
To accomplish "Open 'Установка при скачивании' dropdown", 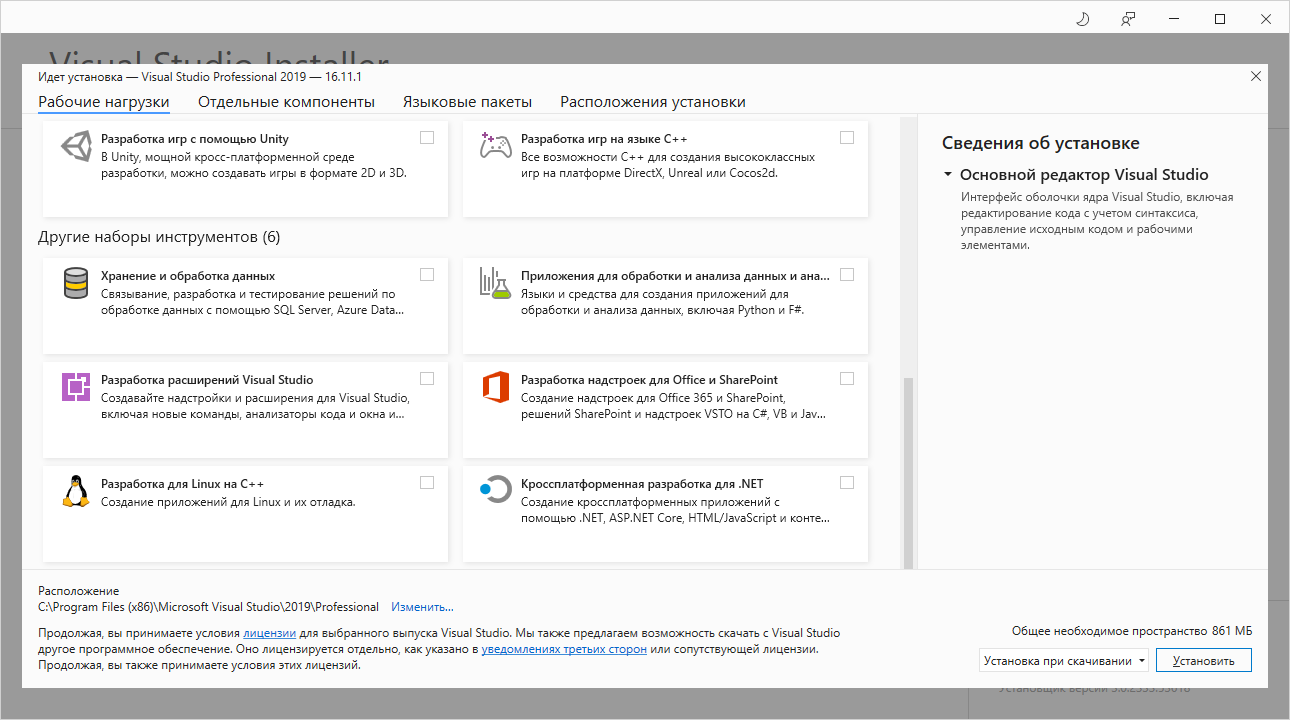I will point(1064,661).
